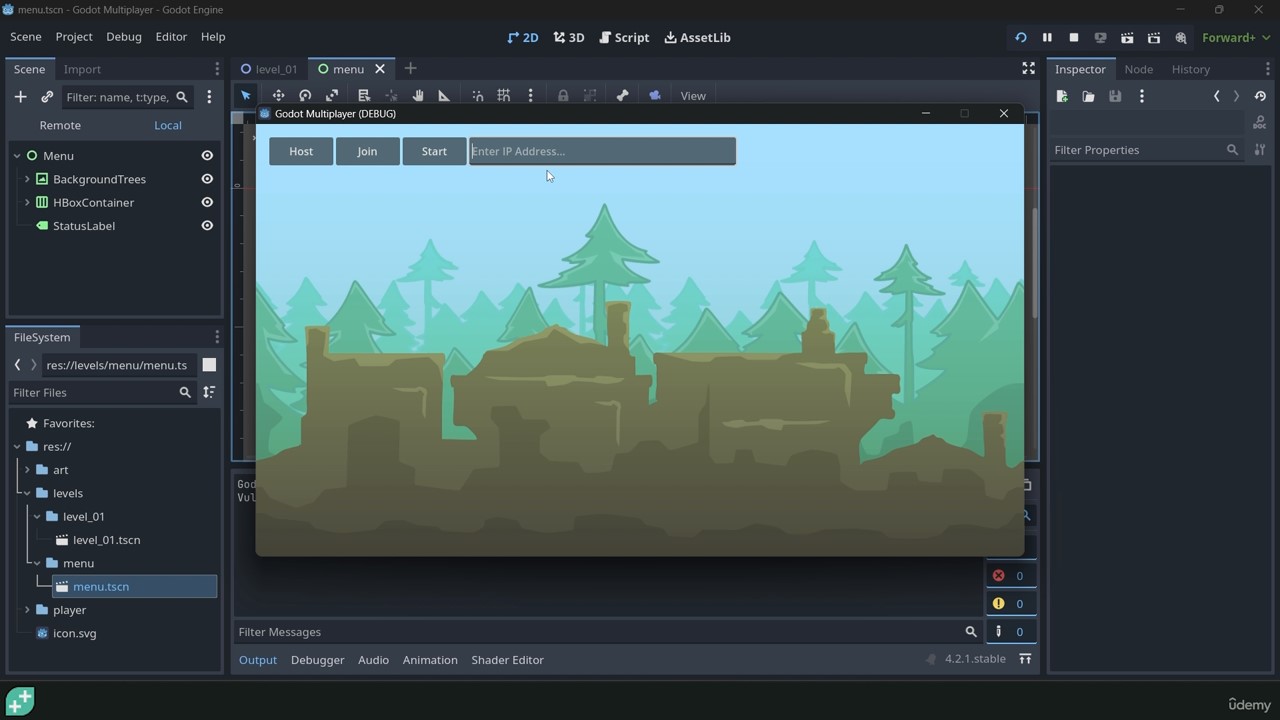Open snapping options three-dot menu
1280x720 pixels.
point(530,96)
